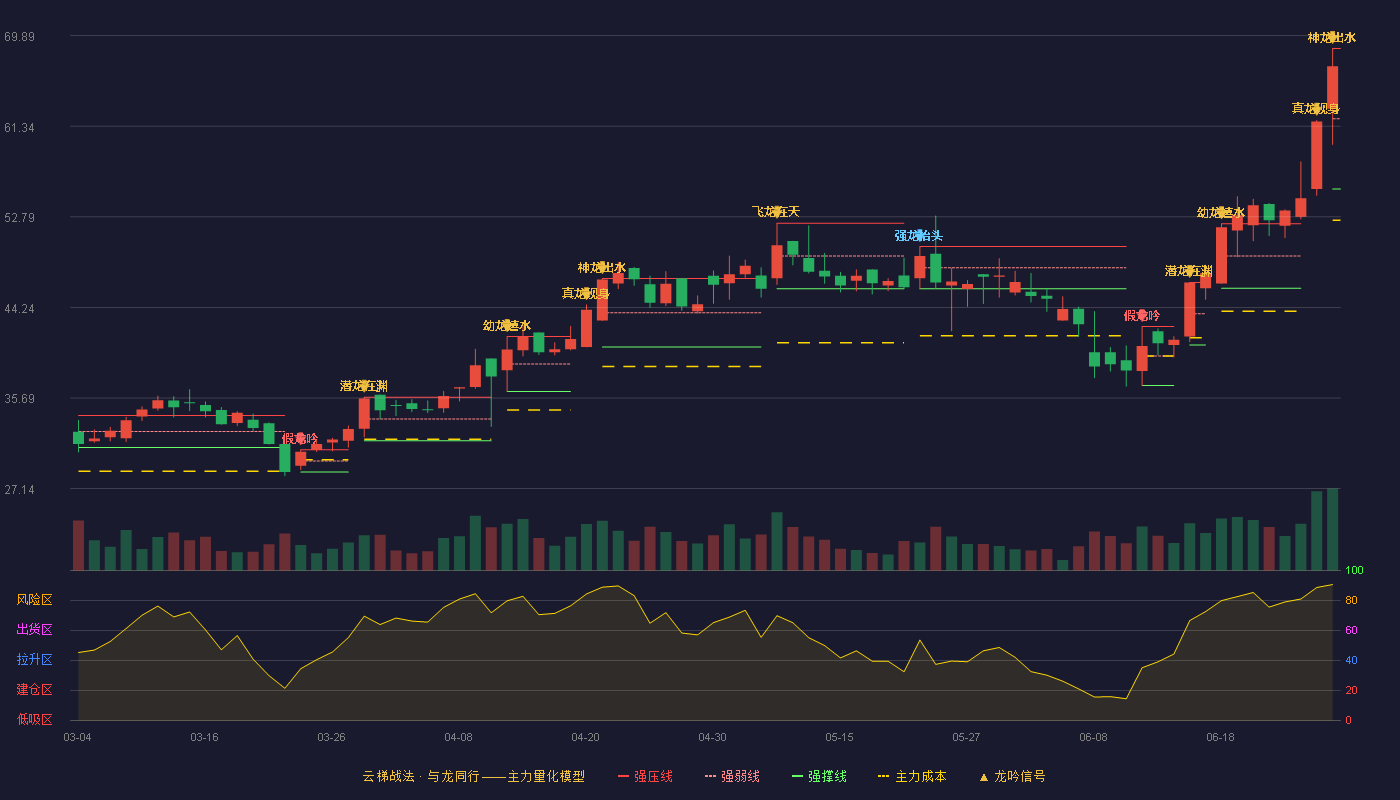Click the green 100 indicator scale value
1400x800 pixels.
tap(1354, 571)
